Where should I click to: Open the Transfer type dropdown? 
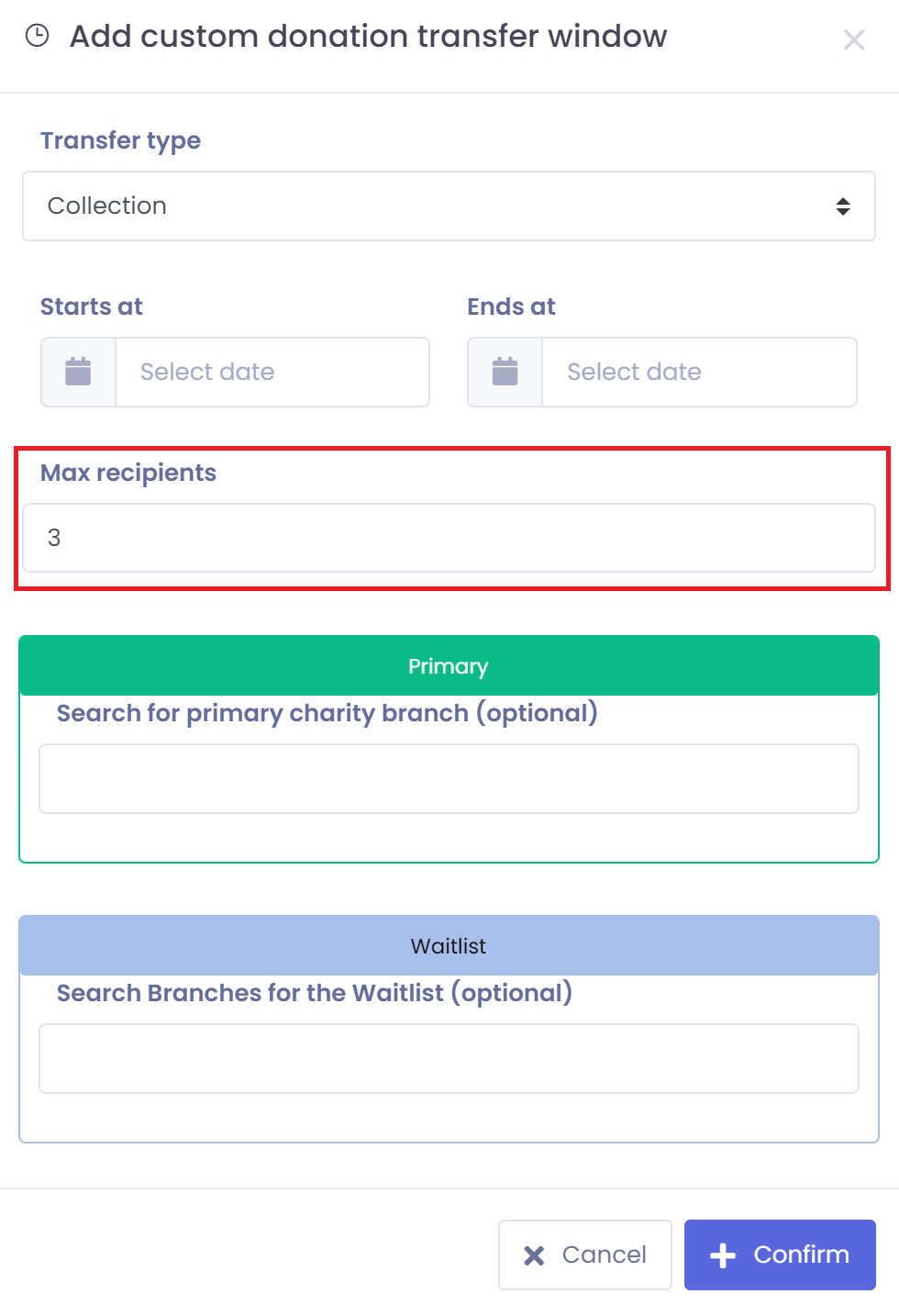click(449, 206)
